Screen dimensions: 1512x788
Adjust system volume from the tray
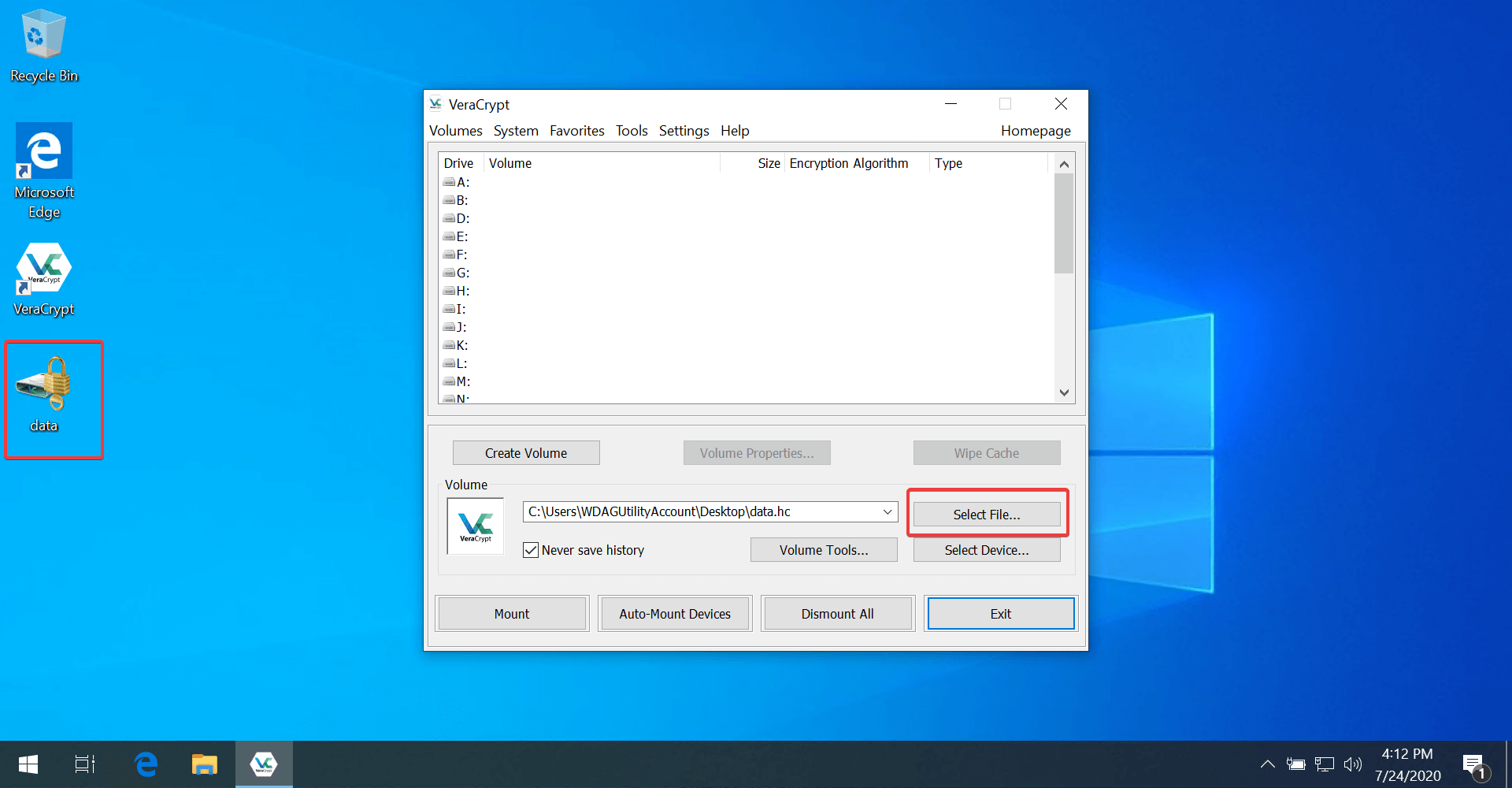(1353, 764)
